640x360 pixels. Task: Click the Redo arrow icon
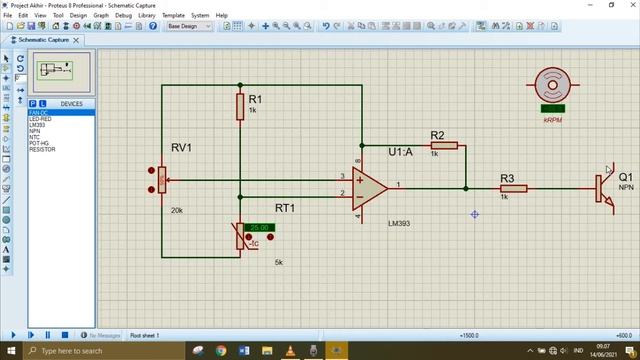(x=337, y=26)
